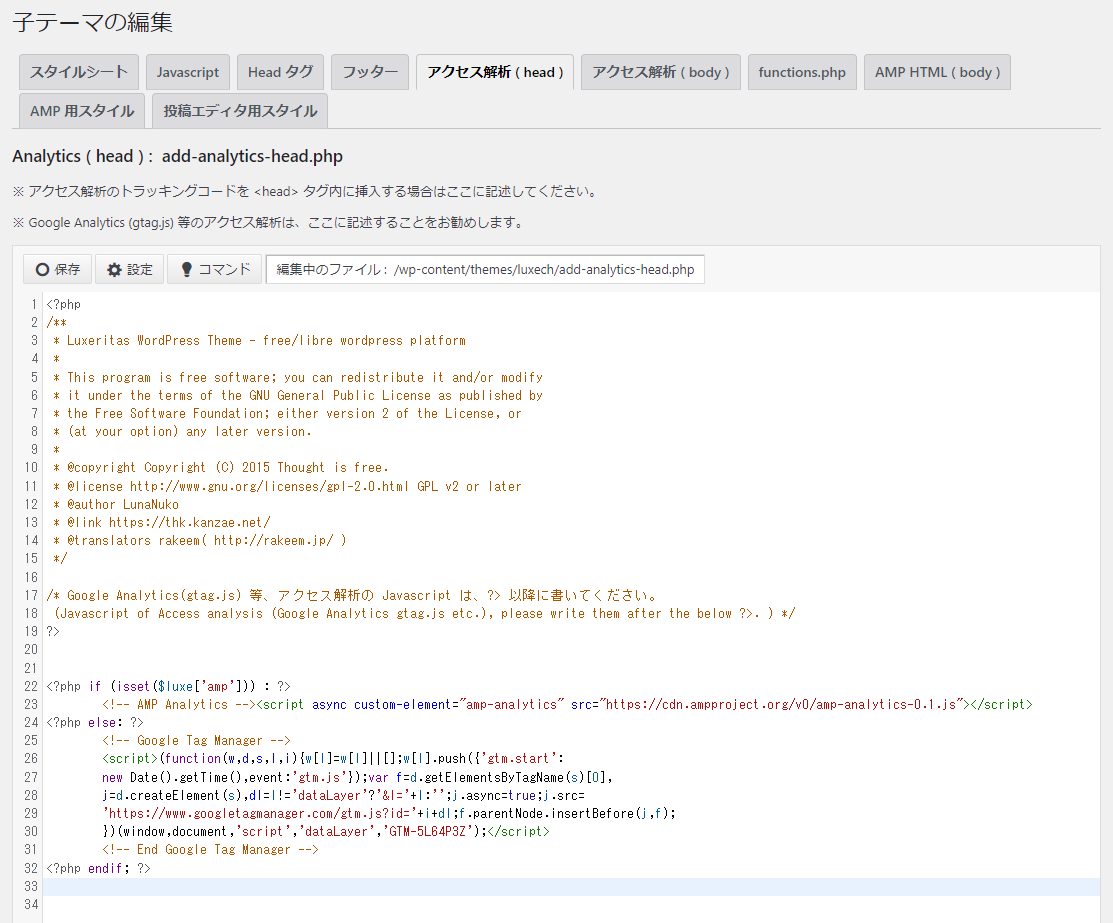1113x923 pixels.
Task: Click the 'GTM-5L64P3Z' line
Action: point(326,831)
